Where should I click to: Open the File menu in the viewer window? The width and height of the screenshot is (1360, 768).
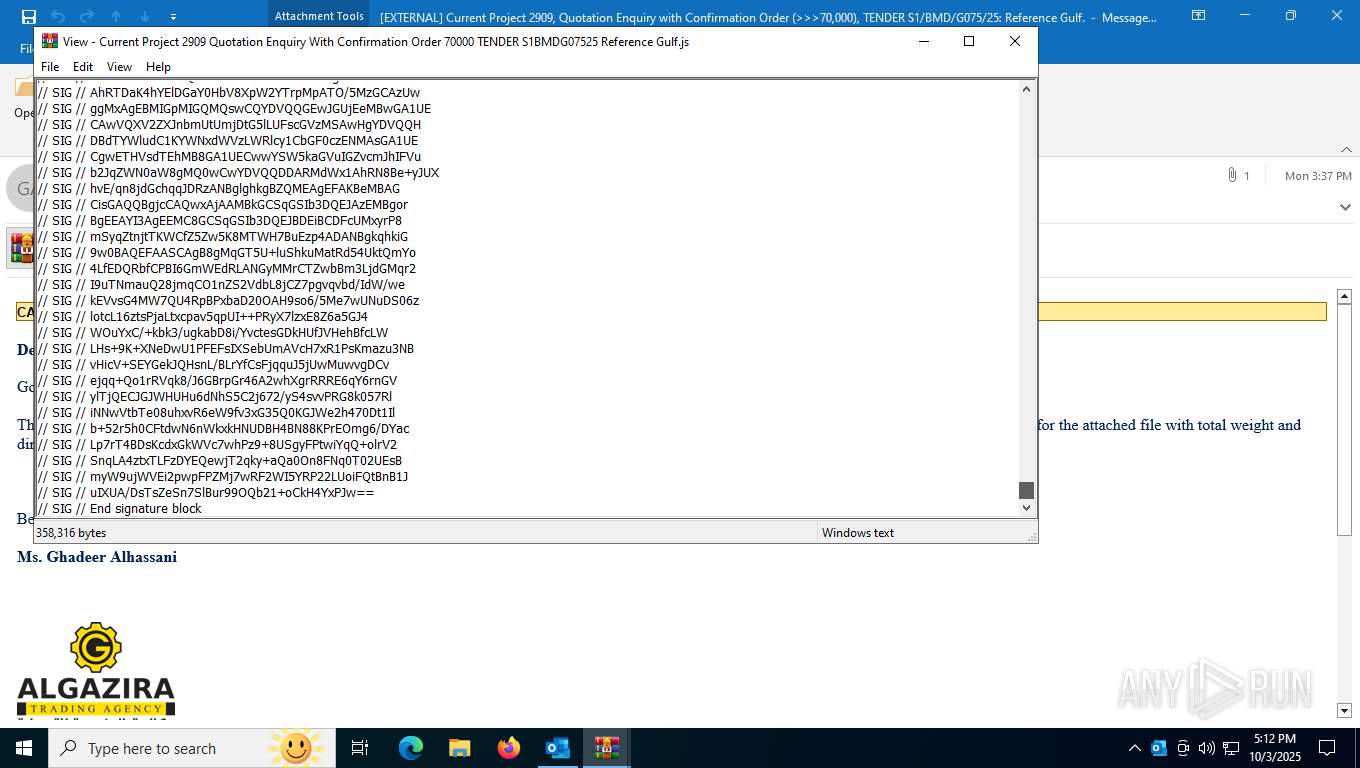[50, 67]
